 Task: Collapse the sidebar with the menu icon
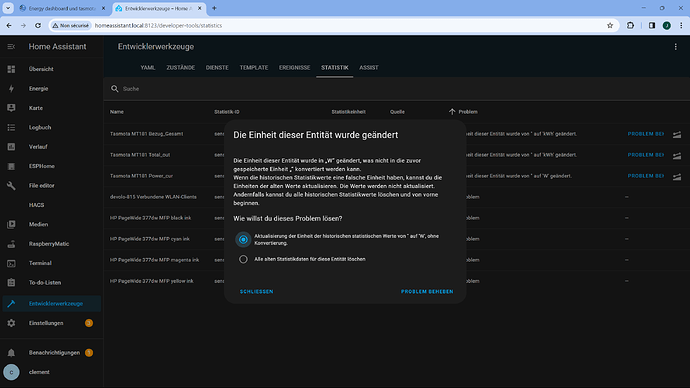11,47
